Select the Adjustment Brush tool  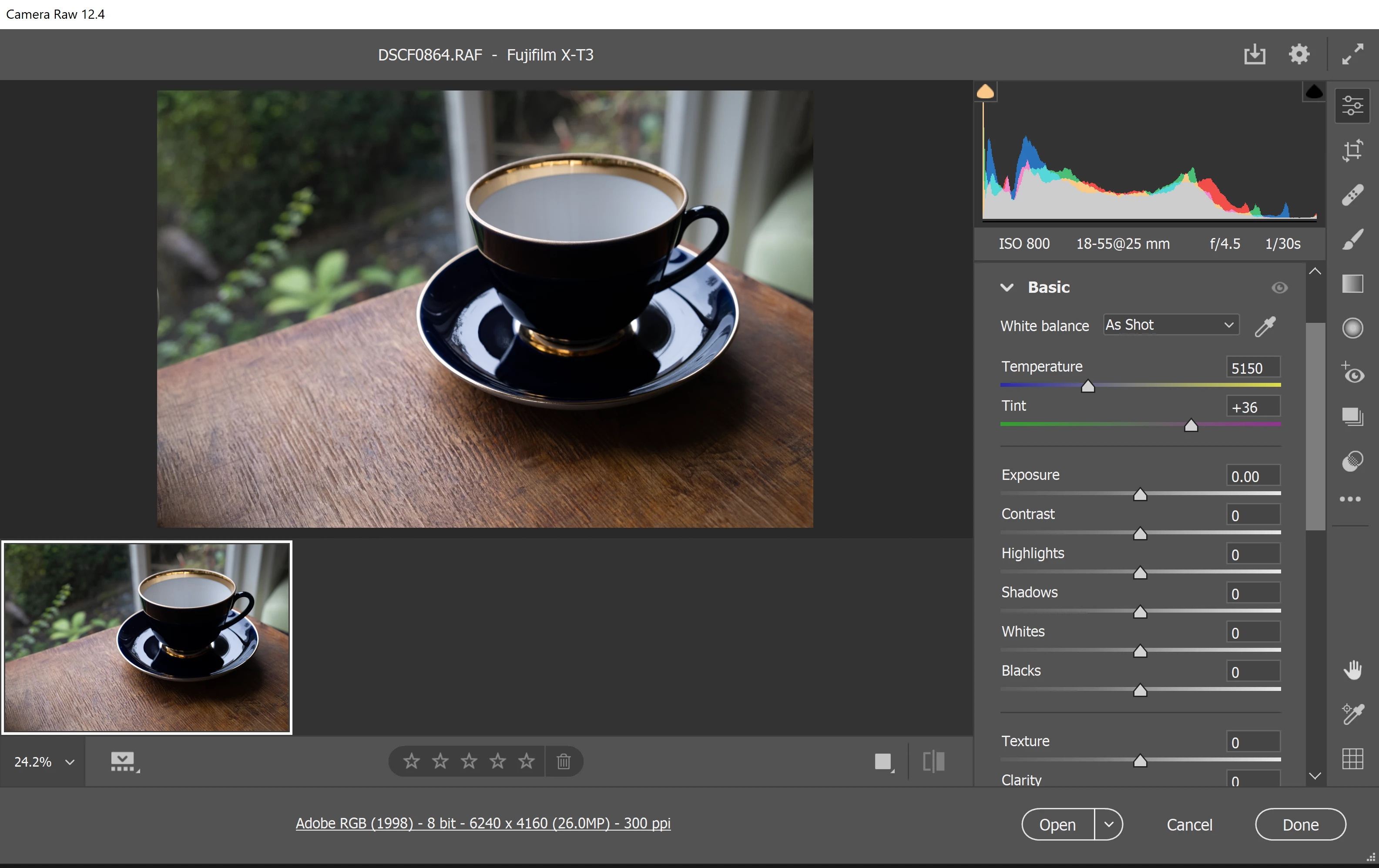pos(1352,240)
